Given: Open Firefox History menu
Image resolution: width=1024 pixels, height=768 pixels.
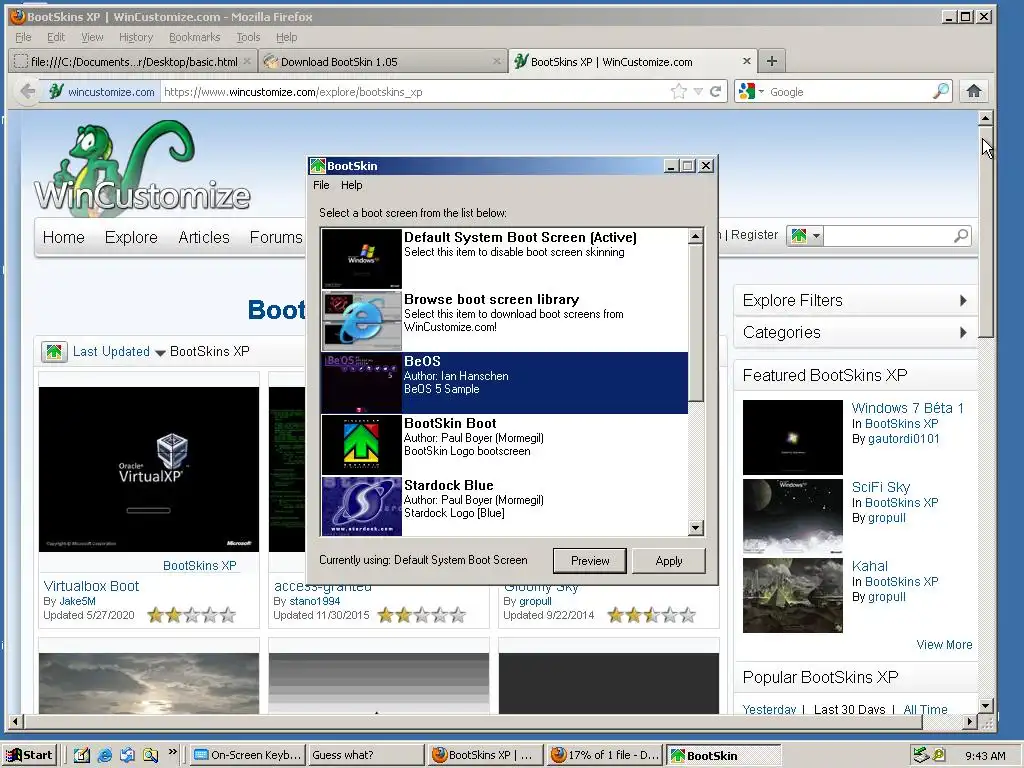Looking at the screenshot, I should 136,37.
